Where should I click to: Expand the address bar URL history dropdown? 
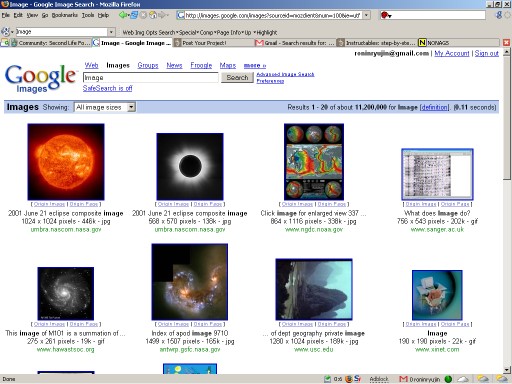[x=367, y=15]
